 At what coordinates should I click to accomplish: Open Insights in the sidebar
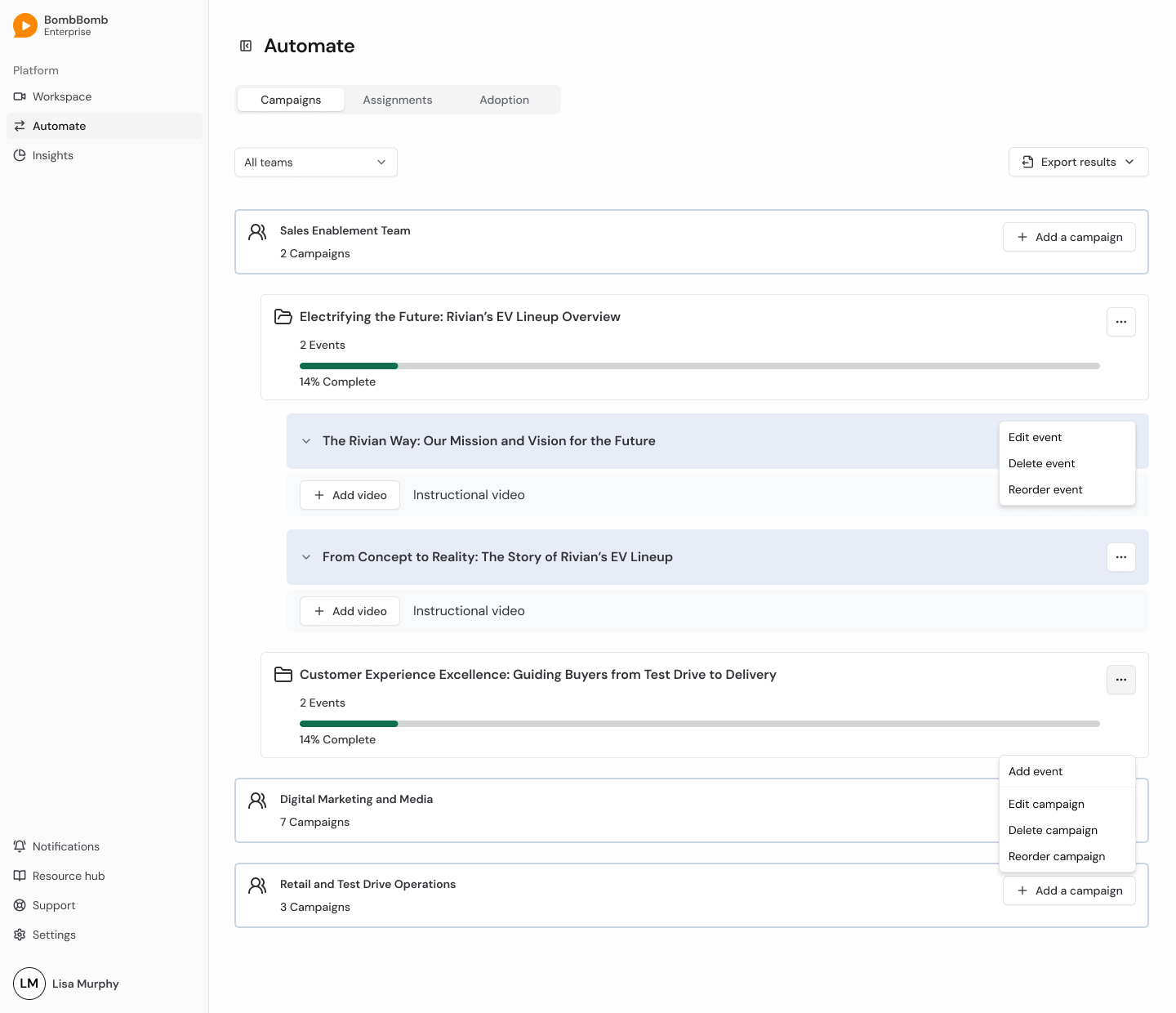click(52, 155)
